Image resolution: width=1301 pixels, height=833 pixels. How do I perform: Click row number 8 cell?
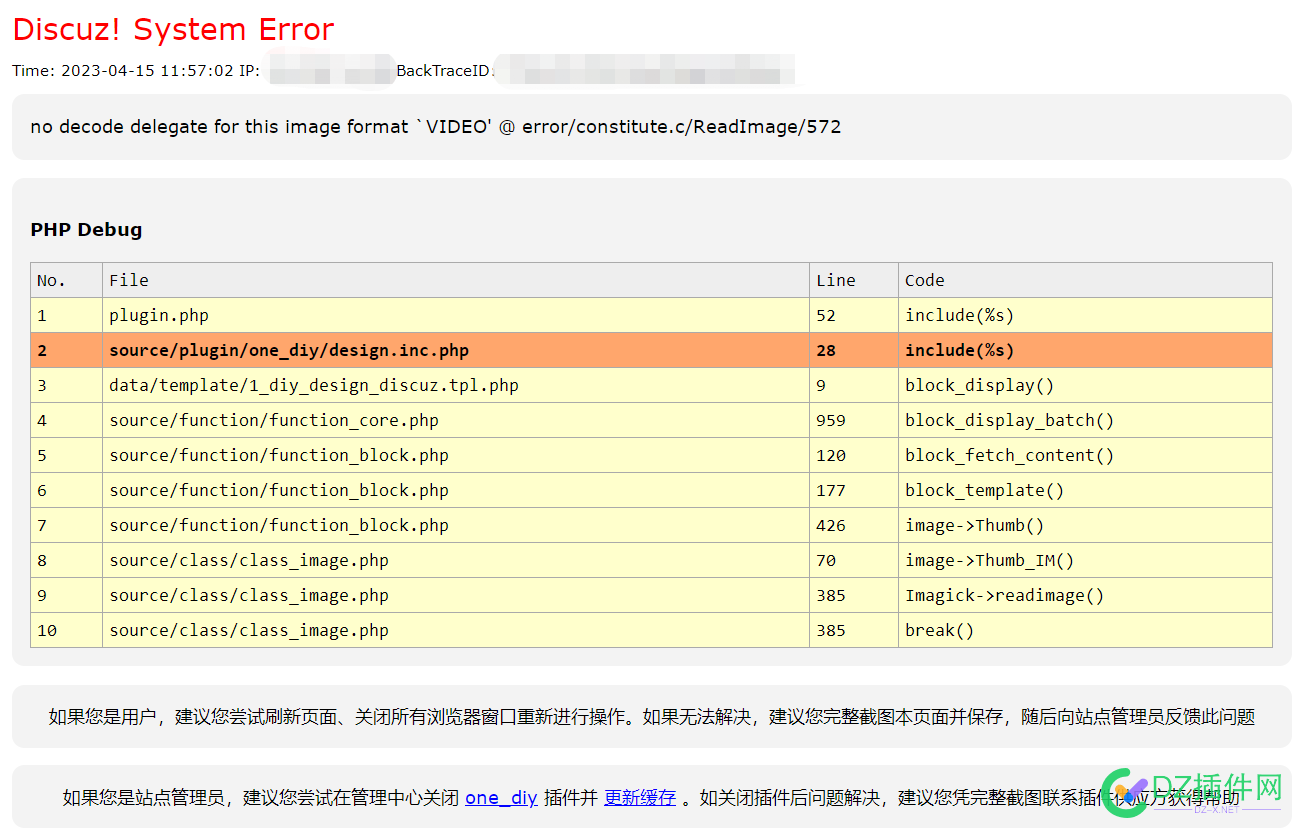click(66, 560)
